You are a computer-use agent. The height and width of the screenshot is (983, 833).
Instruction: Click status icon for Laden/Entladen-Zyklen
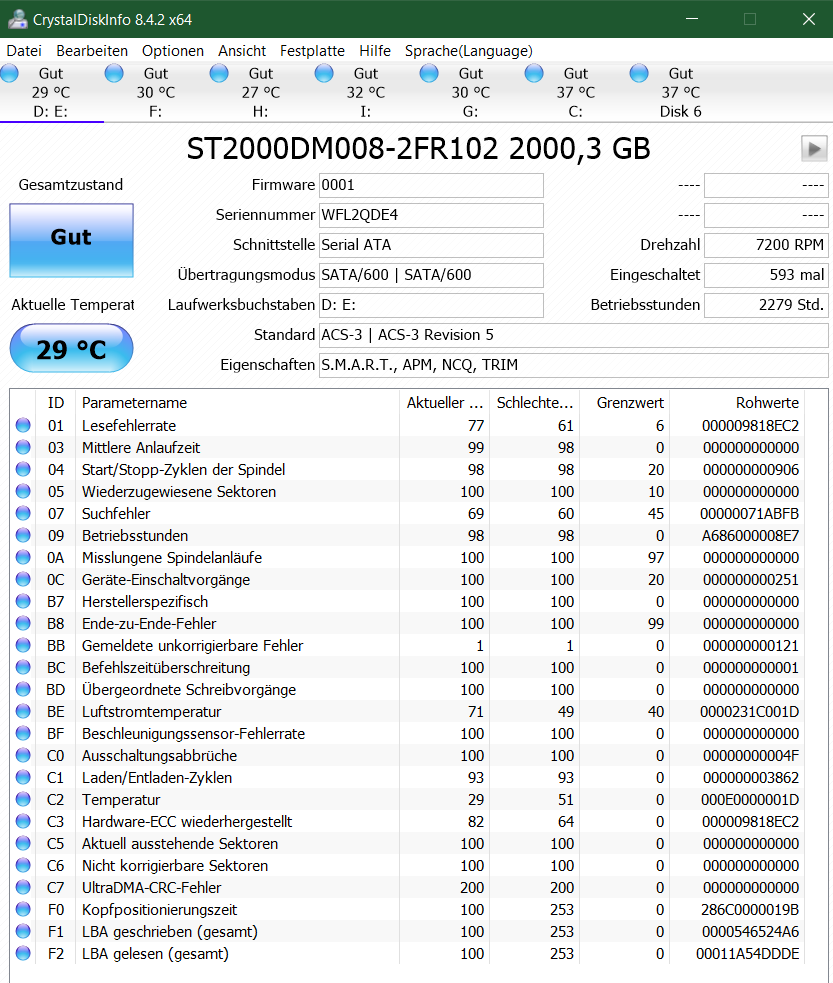23,777
